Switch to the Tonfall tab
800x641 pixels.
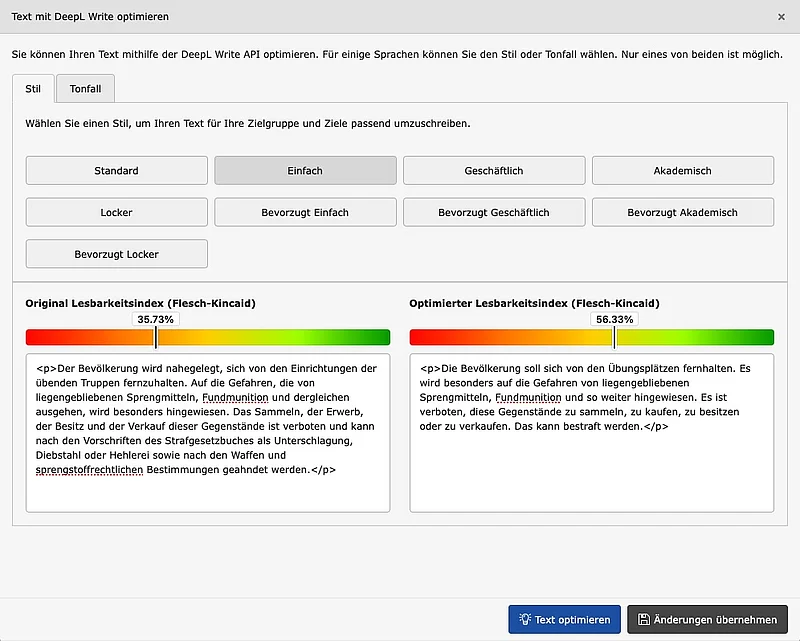(85, 88)
